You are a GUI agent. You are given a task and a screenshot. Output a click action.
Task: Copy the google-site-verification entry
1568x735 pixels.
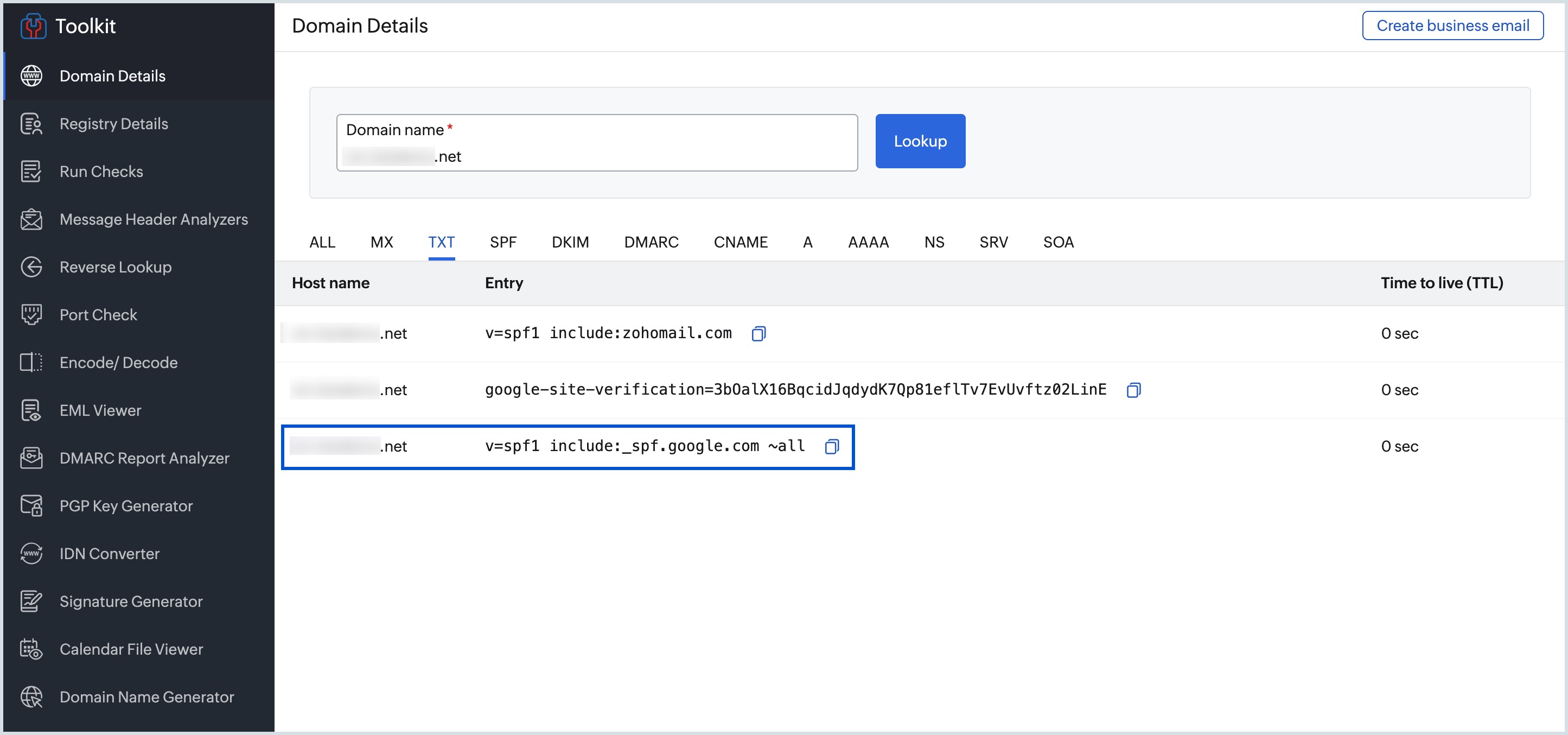tap(1133, 390)
